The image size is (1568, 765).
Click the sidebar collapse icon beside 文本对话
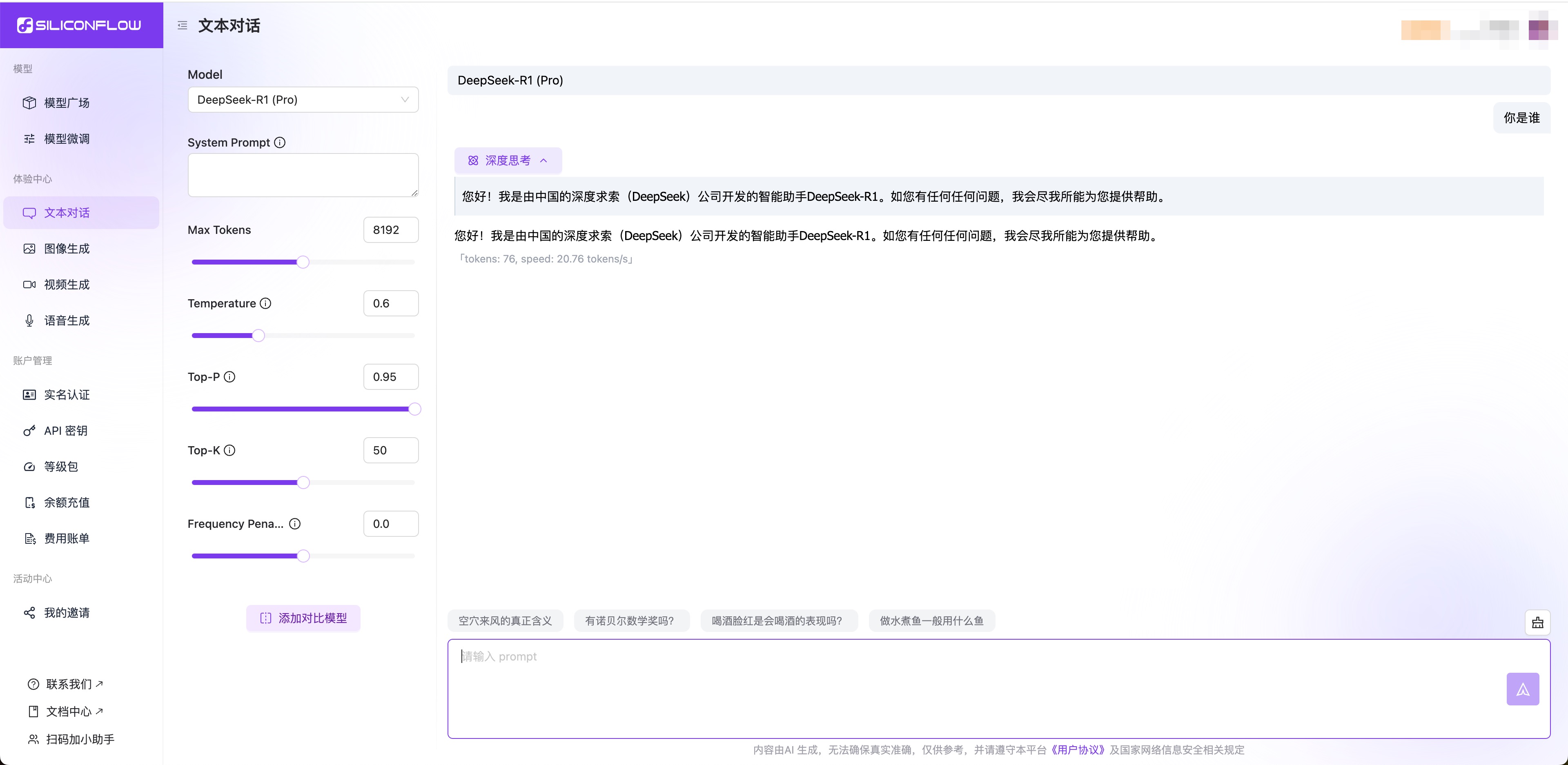182,26
